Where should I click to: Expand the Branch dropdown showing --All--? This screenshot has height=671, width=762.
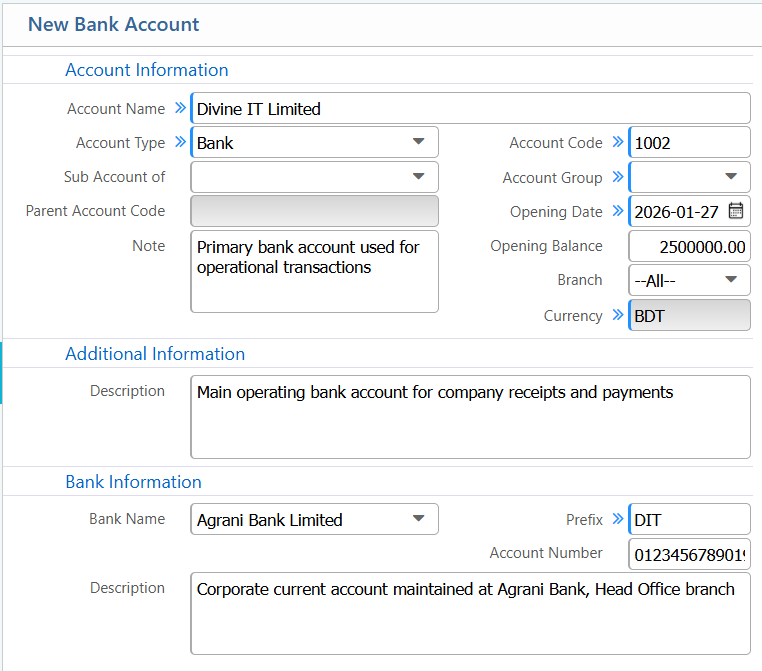click(x=690, y=280)
